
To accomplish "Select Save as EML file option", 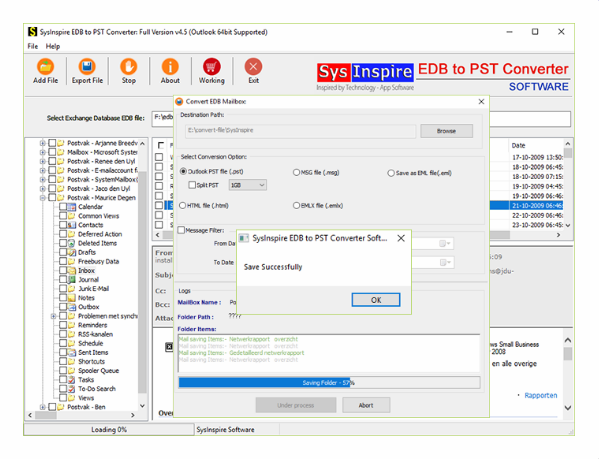I will [391, 173].
